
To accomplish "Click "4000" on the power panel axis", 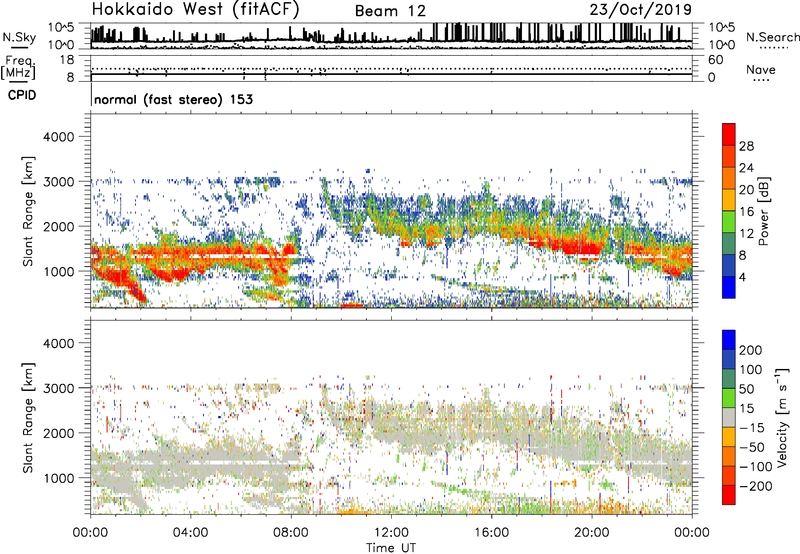I will pyautogui.click(x=58, y=137).
